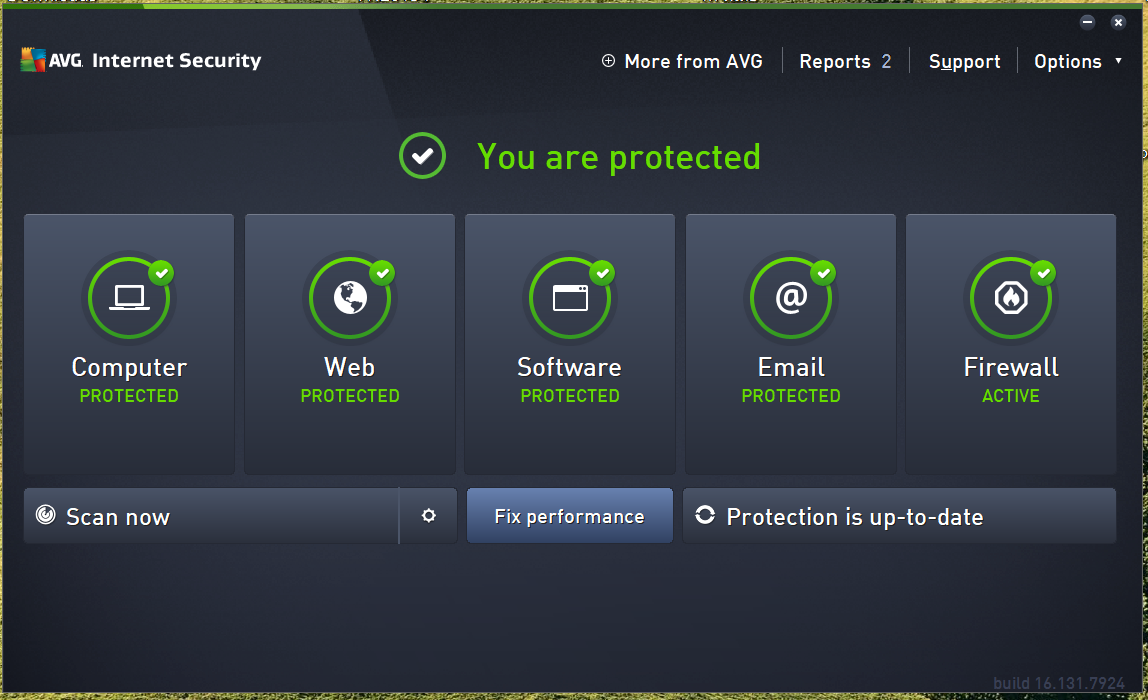The image size is (1148, 700).
Task: Open Software protection window icon
Action: (569, 297)
